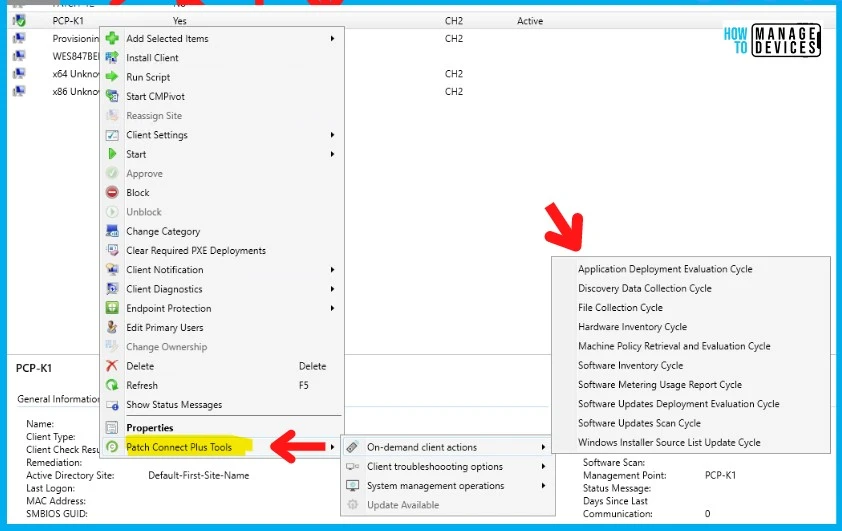Expand the Start submenu arrow
The height and width of the screenshot is (531, 842).
(x=332, y=154)
